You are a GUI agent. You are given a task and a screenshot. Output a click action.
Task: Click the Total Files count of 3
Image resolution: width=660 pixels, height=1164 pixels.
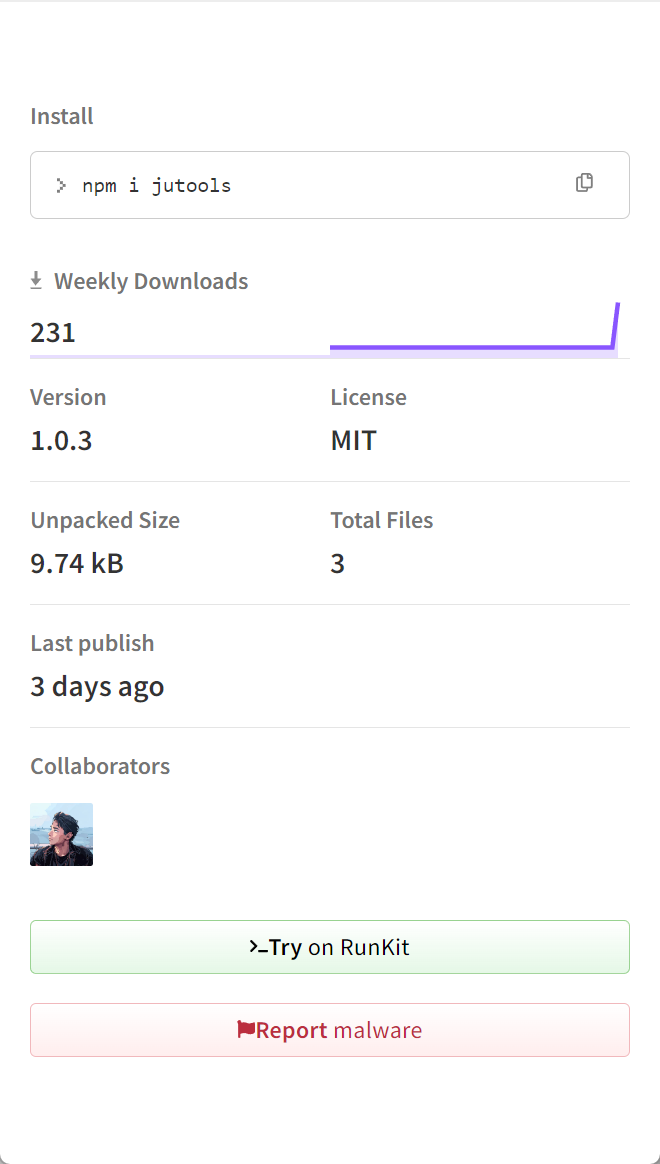338,563
